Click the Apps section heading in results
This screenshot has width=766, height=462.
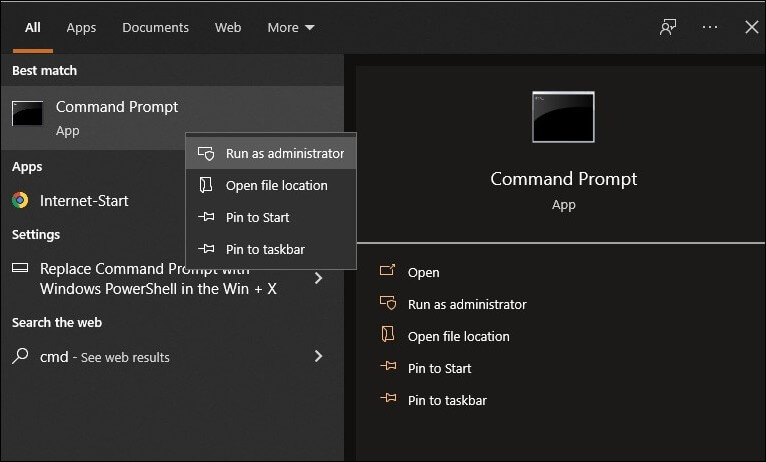coord(27,167)
